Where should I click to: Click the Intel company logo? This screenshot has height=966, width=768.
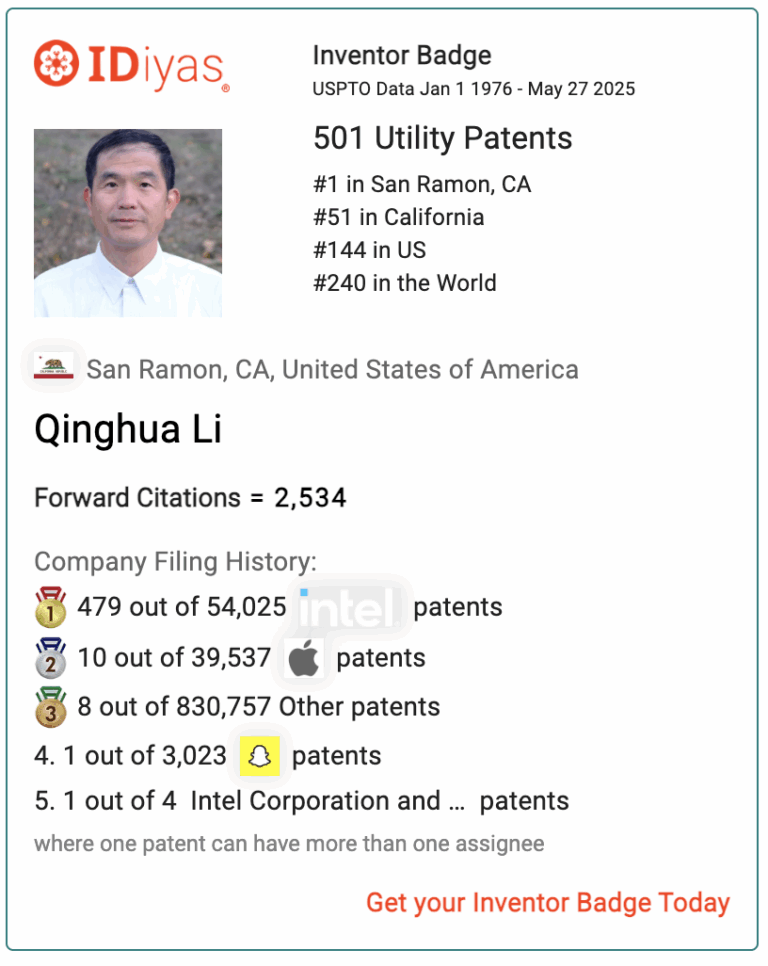pyautogui.click(x=349, y=608)
